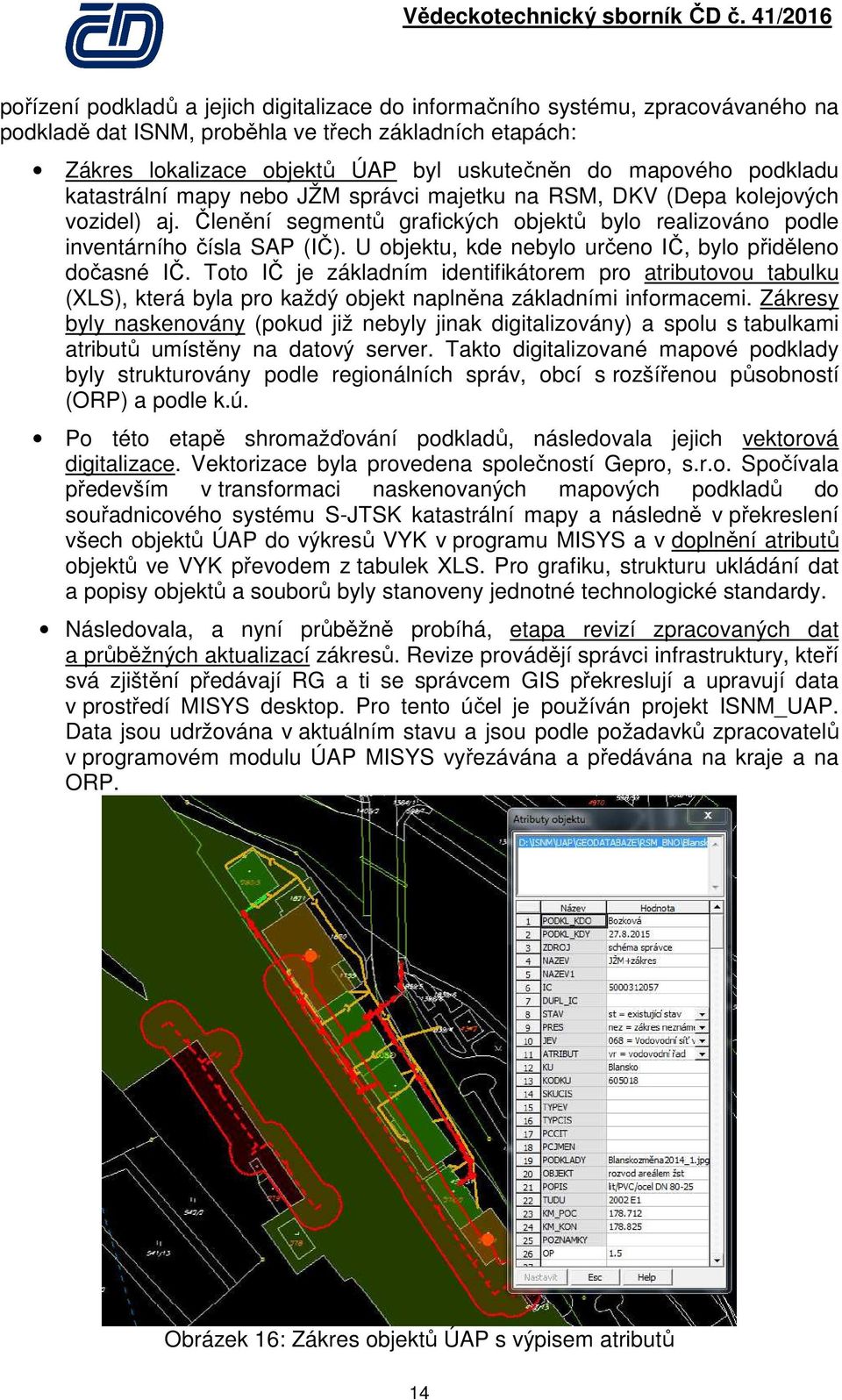Image resolution: width=842 pixels, height=1400 pixels.
Task: Select the highlighted geodatabase path entry
Action: (x=611, y=842)
